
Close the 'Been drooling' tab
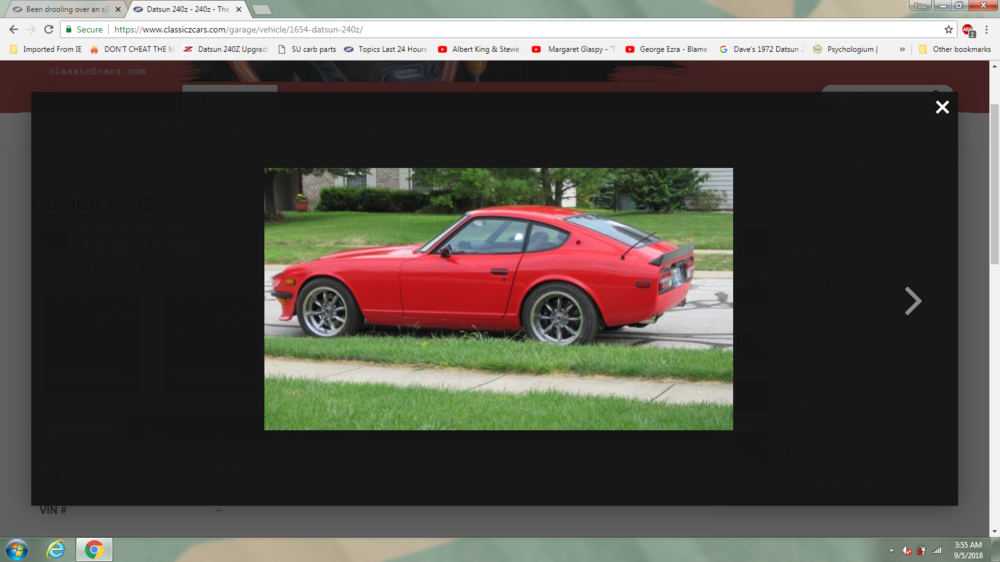118,10
